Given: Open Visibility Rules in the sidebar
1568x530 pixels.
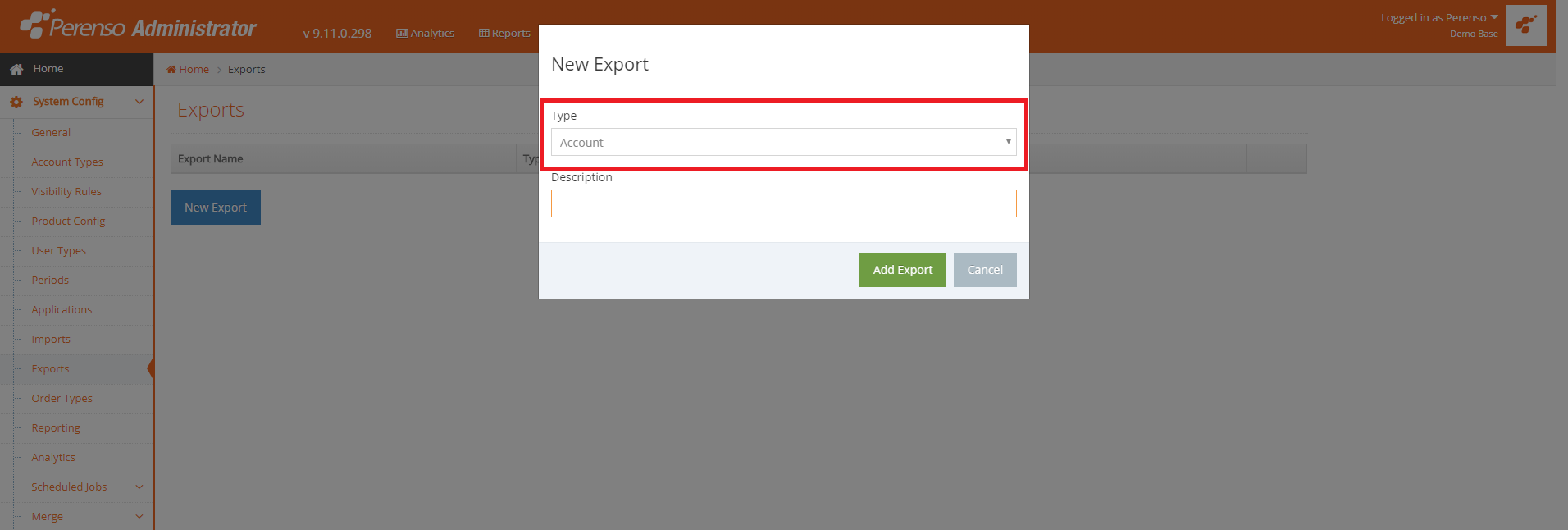Looking at the screenshot, I should pos(66,192).
